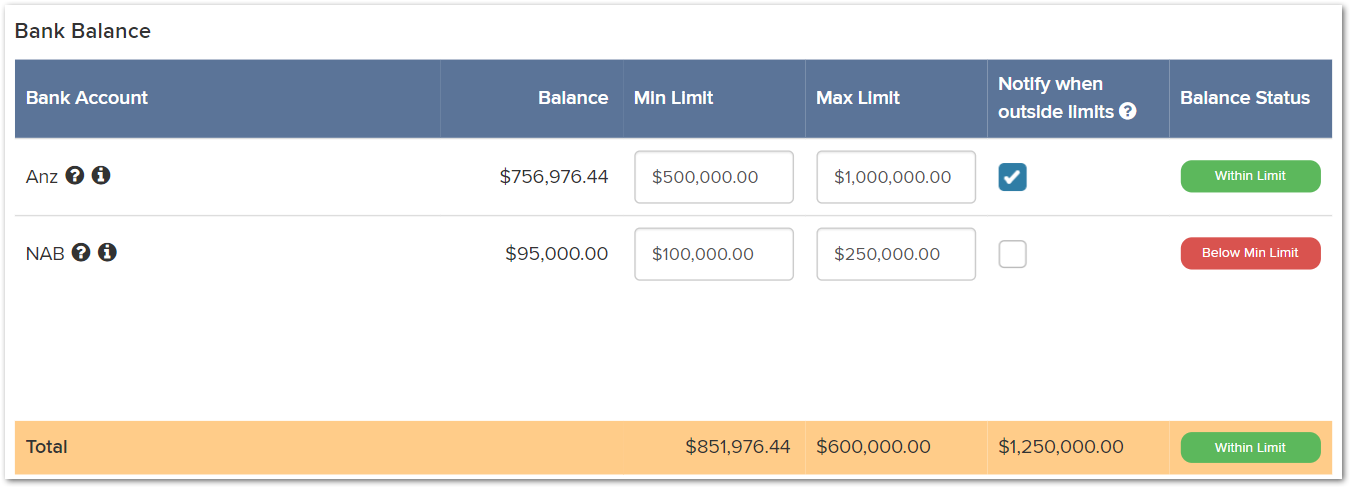Viewport: 1351px width, 488px height.
Task: Click the Min Limit column header
Action: (x=673, y=98)
